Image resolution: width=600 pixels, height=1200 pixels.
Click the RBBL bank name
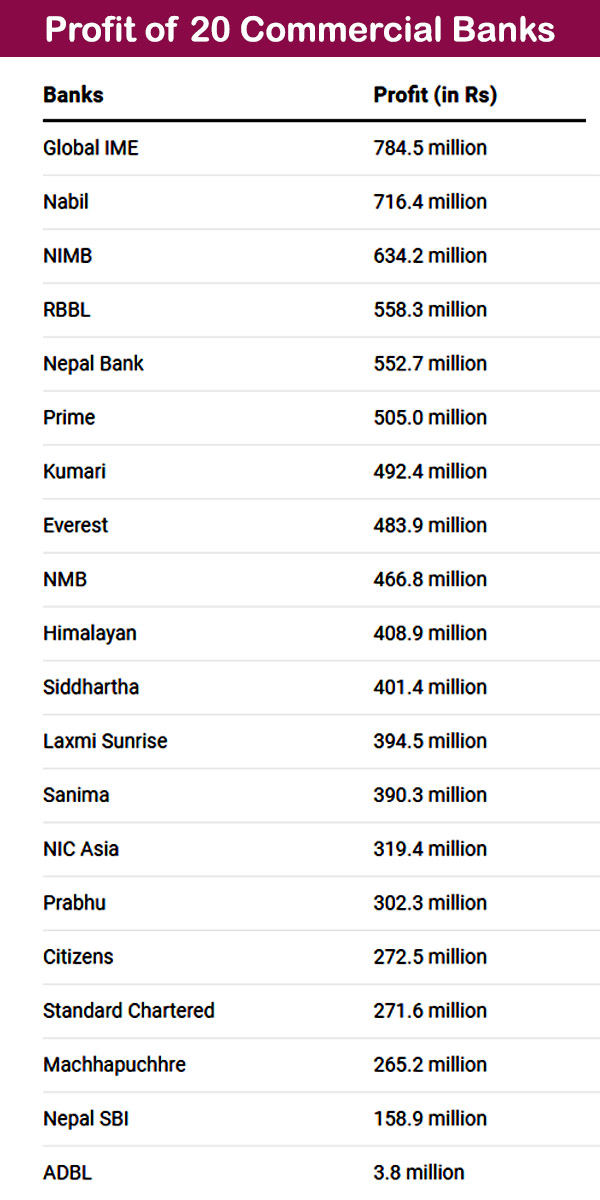pyautogui.click(x=67, y=310)
